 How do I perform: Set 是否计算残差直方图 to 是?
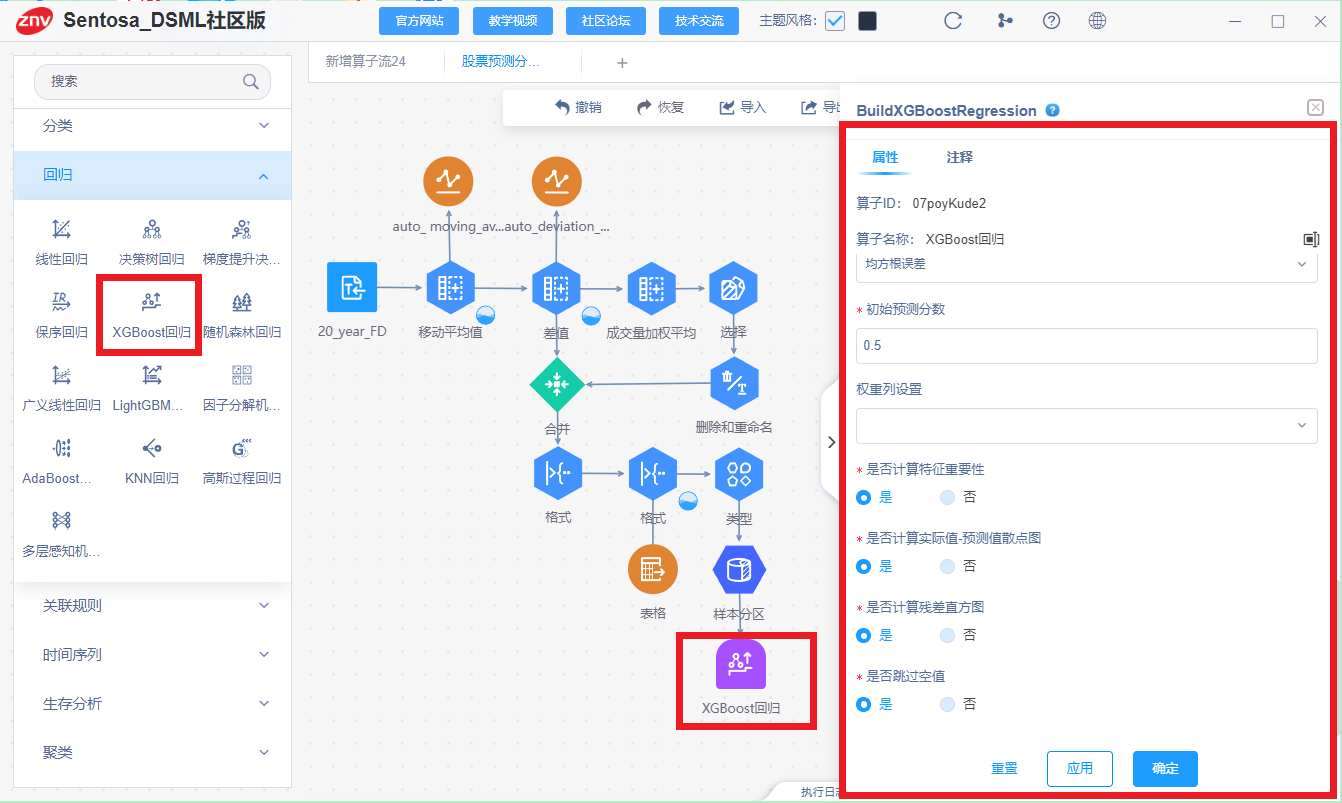[864, 635]
